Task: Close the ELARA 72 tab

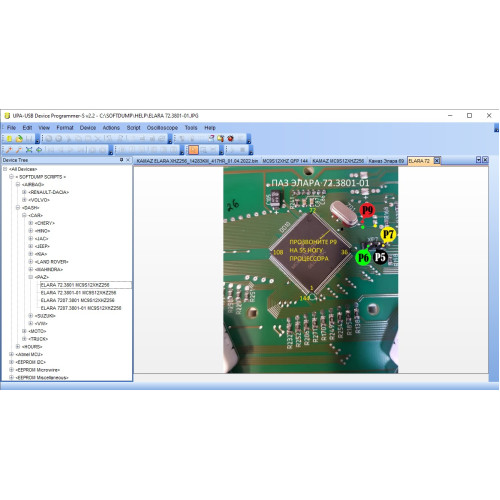Action: click(x=437, y=161)
